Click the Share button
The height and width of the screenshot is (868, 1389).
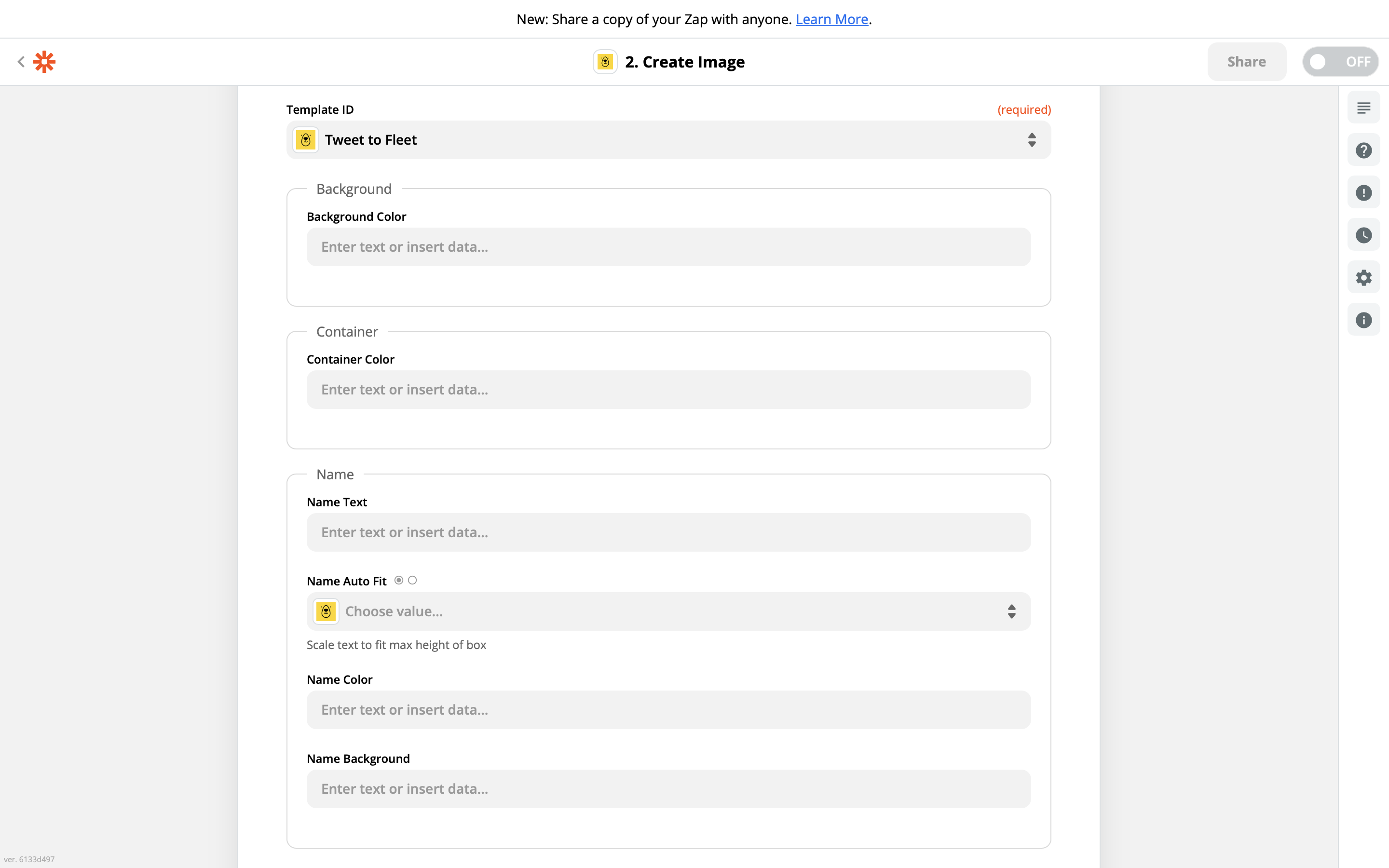click(x=1247, y=61)
